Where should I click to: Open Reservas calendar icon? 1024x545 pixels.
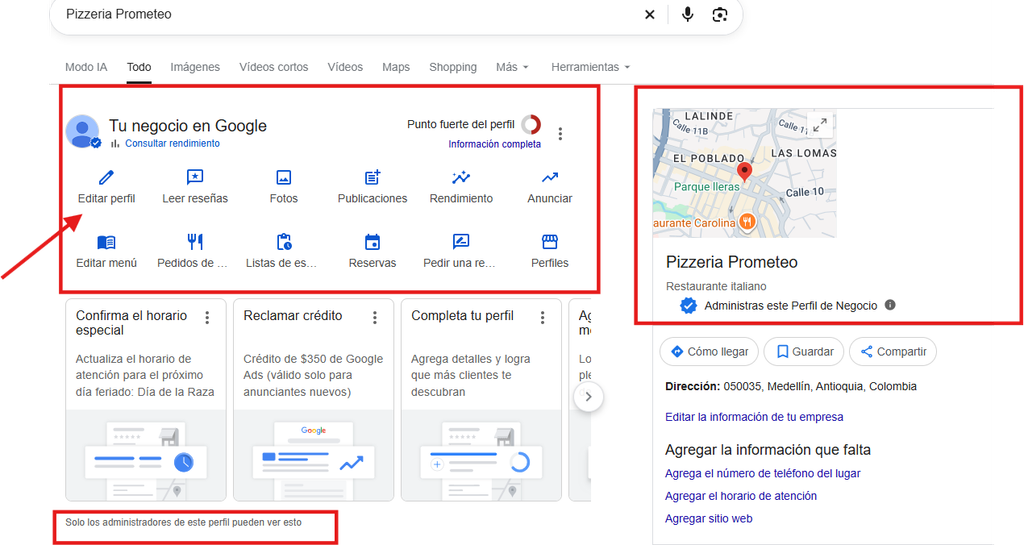click(x=372, y=242)
